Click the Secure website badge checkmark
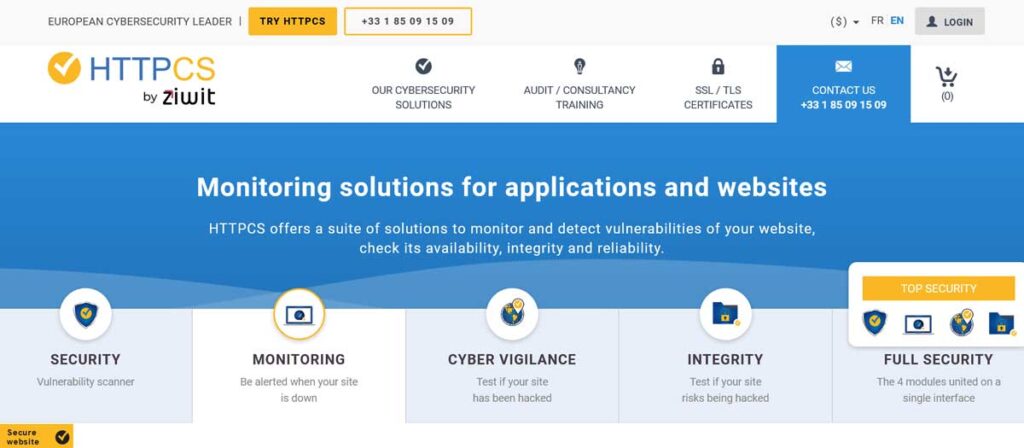 pos(62,437)
